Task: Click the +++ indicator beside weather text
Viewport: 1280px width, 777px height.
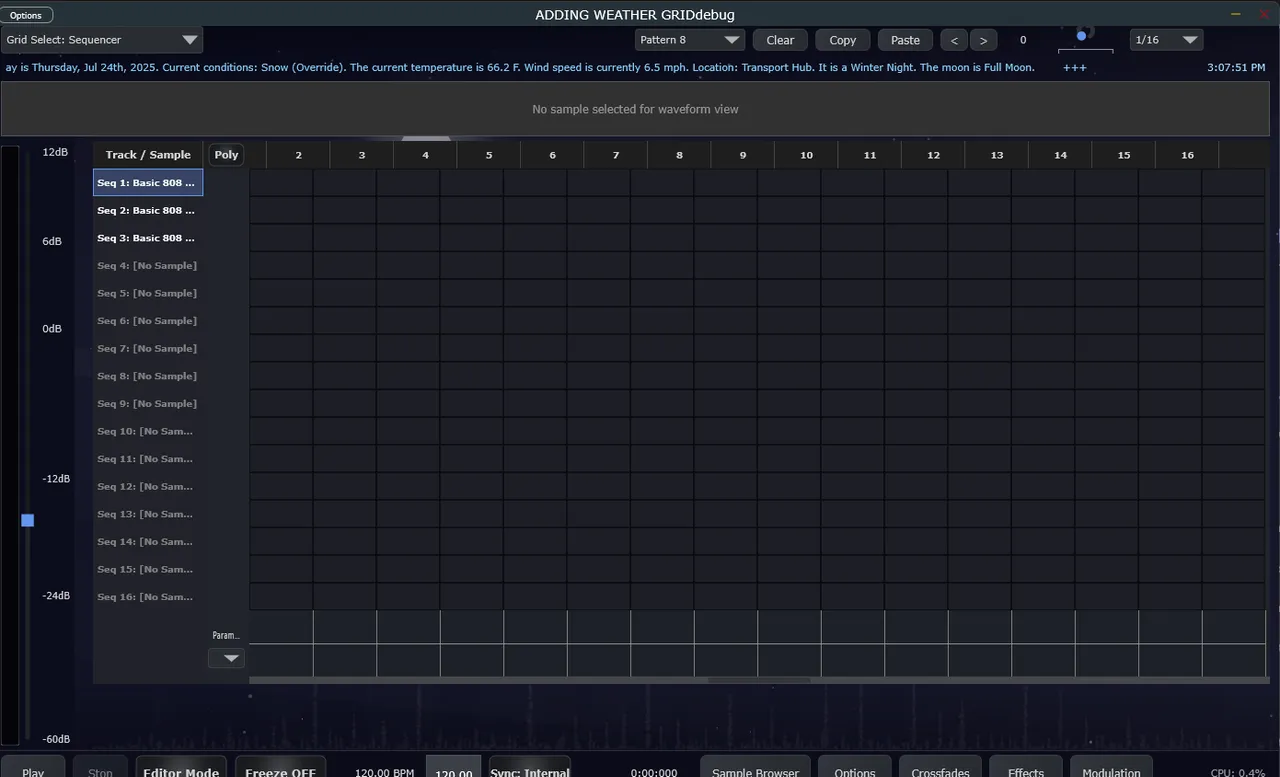Action: coord(1075,67)
